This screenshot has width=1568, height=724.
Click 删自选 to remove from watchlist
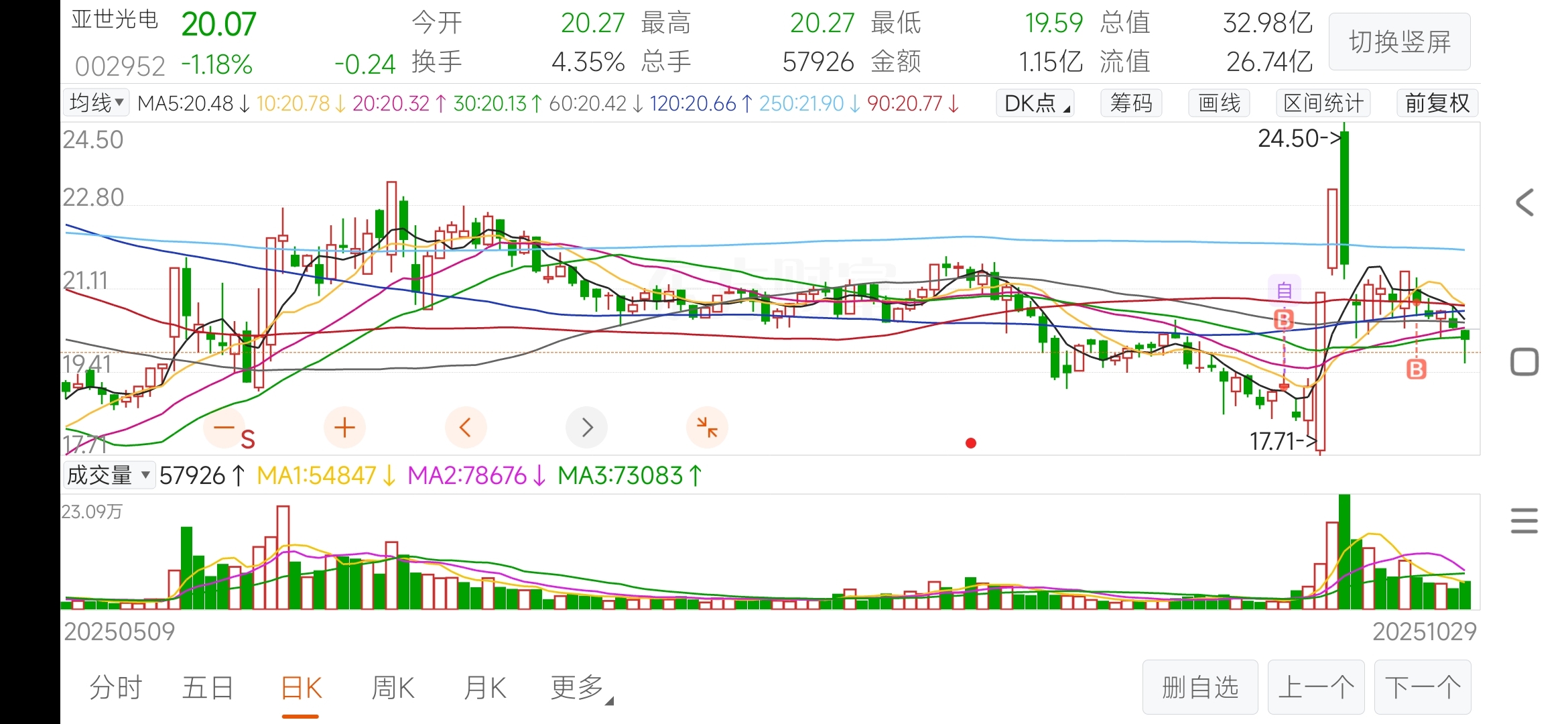click(x=1199, y=688)
